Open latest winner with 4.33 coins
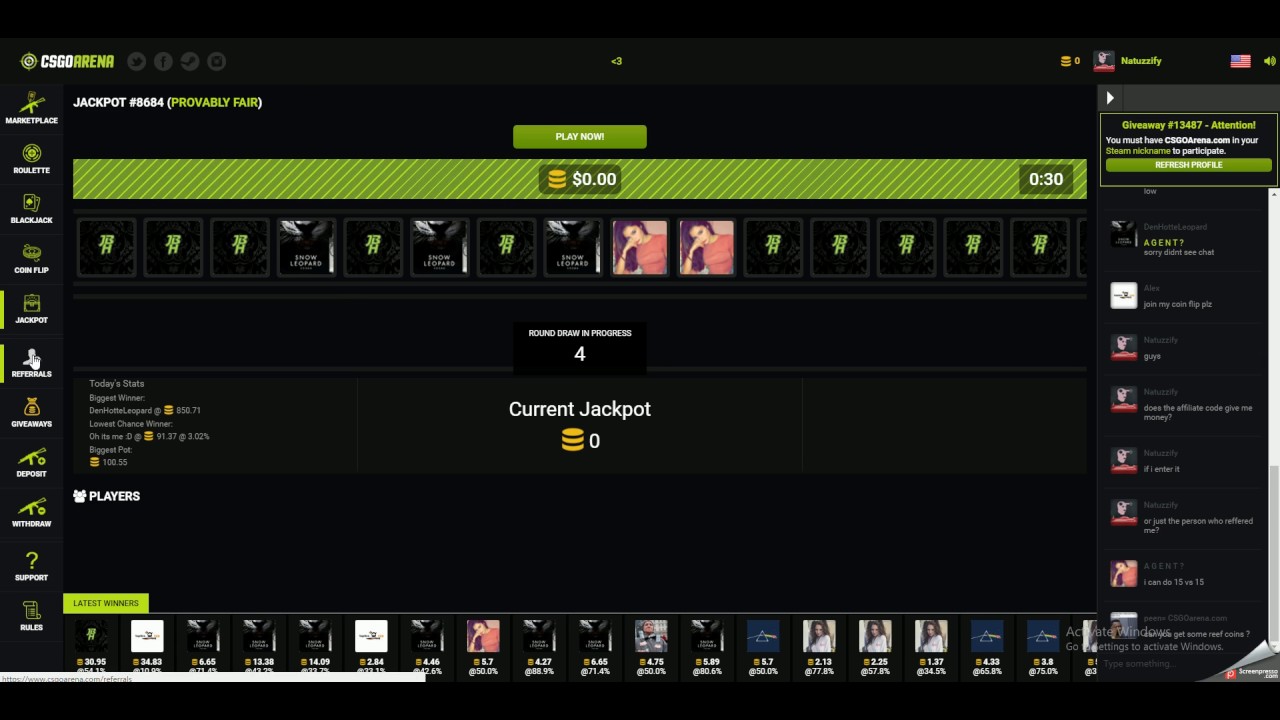 click(987, 644)
